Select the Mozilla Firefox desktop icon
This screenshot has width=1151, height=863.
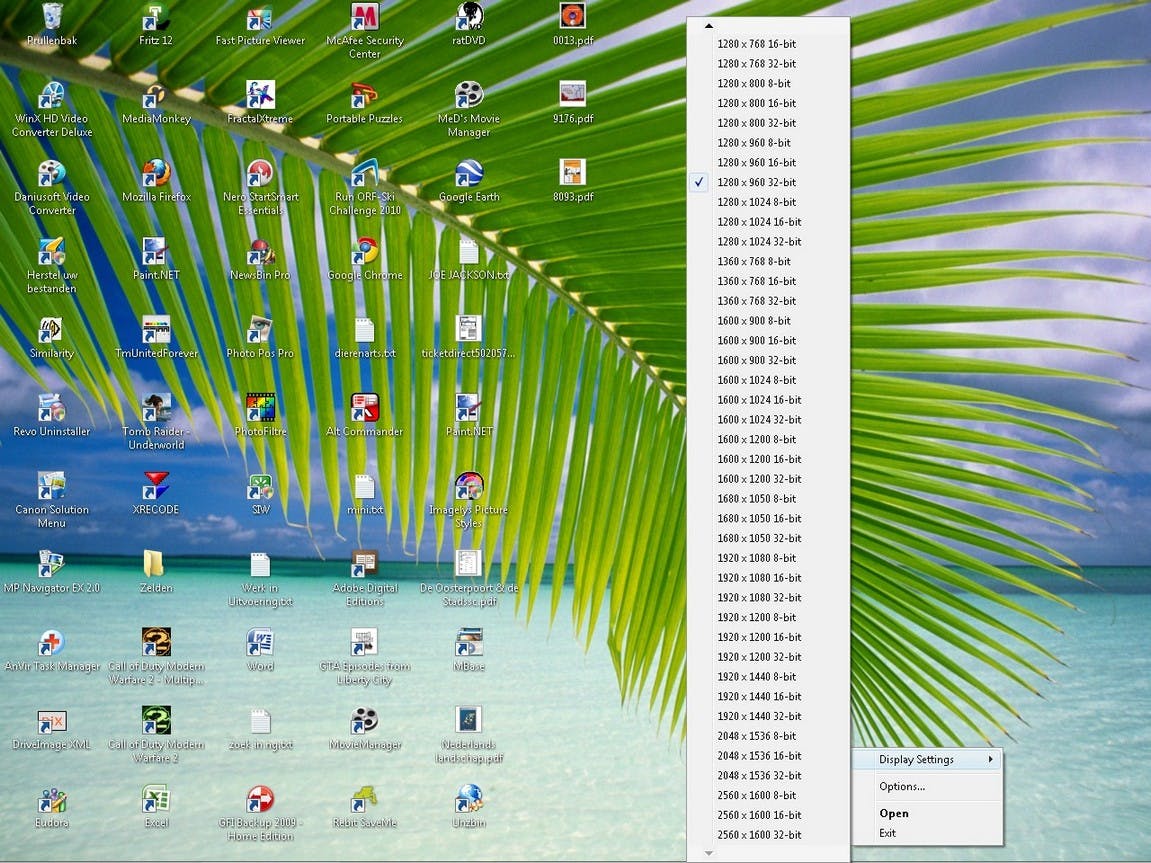(x=156, y=181)
